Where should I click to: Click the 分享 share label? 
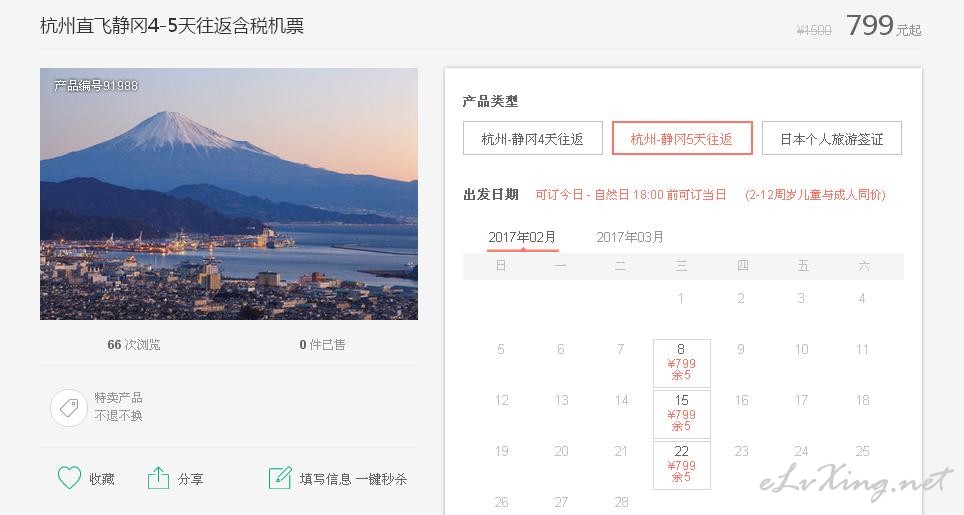(x=191, y=479)
